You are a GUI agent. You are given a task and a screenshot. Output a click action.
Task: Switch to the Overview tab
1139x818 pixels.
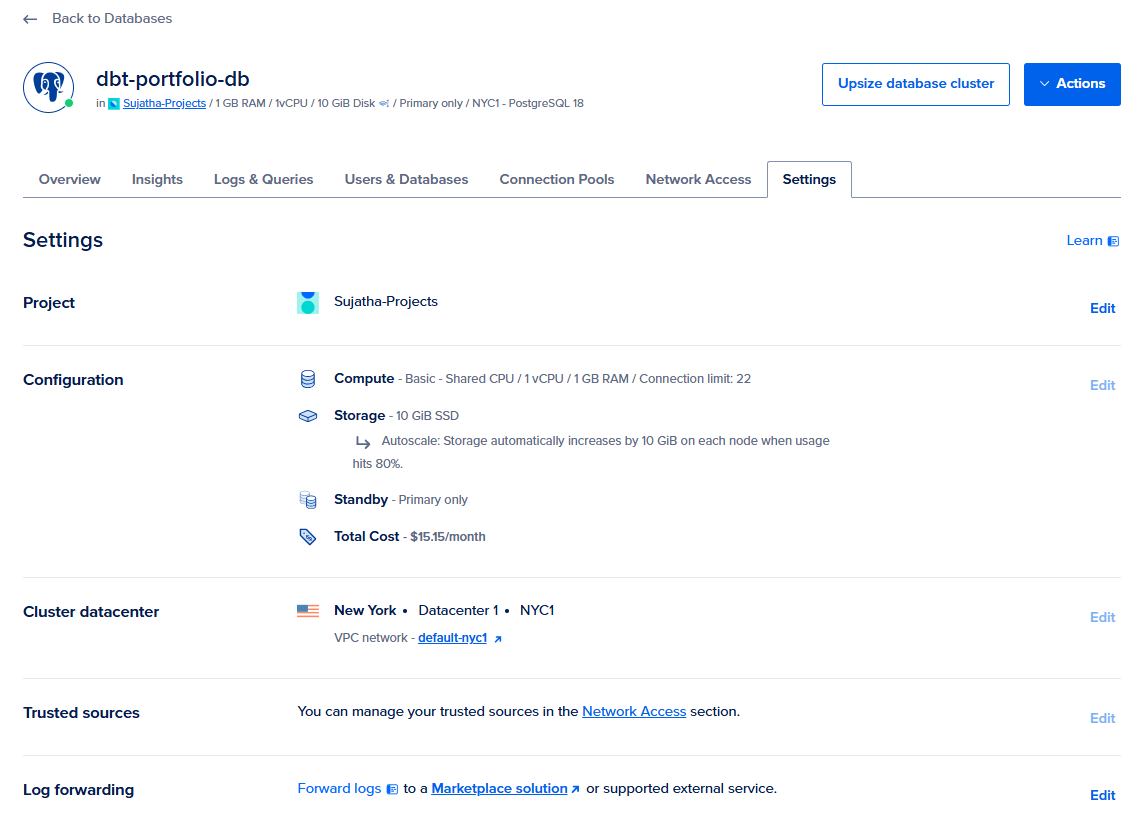coord(70,179)
